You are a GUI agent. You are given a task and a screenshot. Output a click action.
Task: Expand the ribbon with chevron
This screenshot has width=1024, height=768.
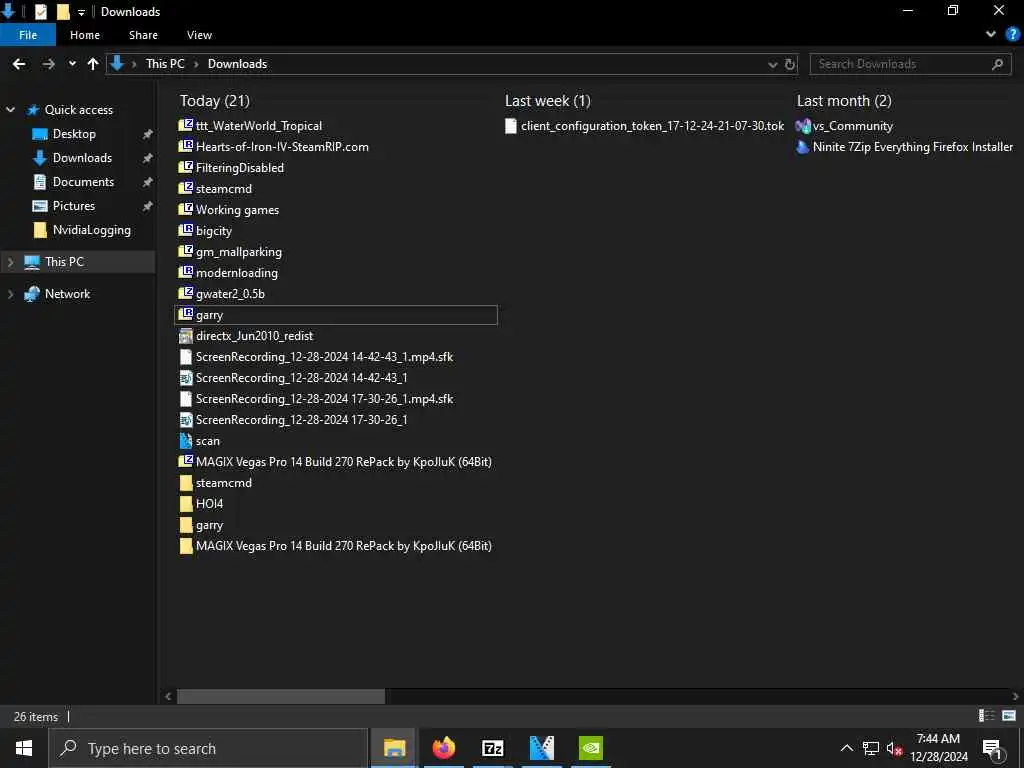(991, 35)
